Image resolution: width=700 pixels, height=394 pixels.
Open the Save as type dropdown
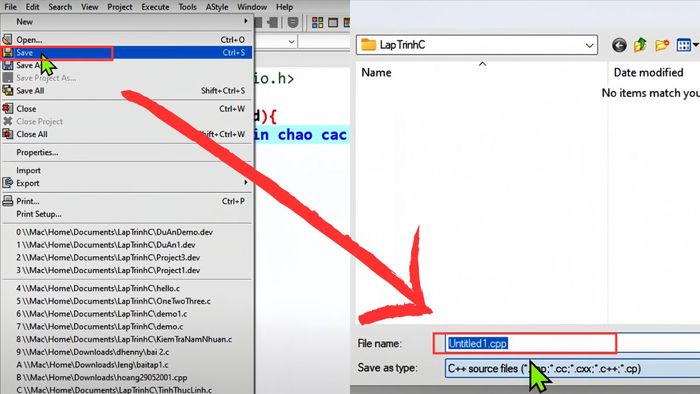click(x=572, y=369)
